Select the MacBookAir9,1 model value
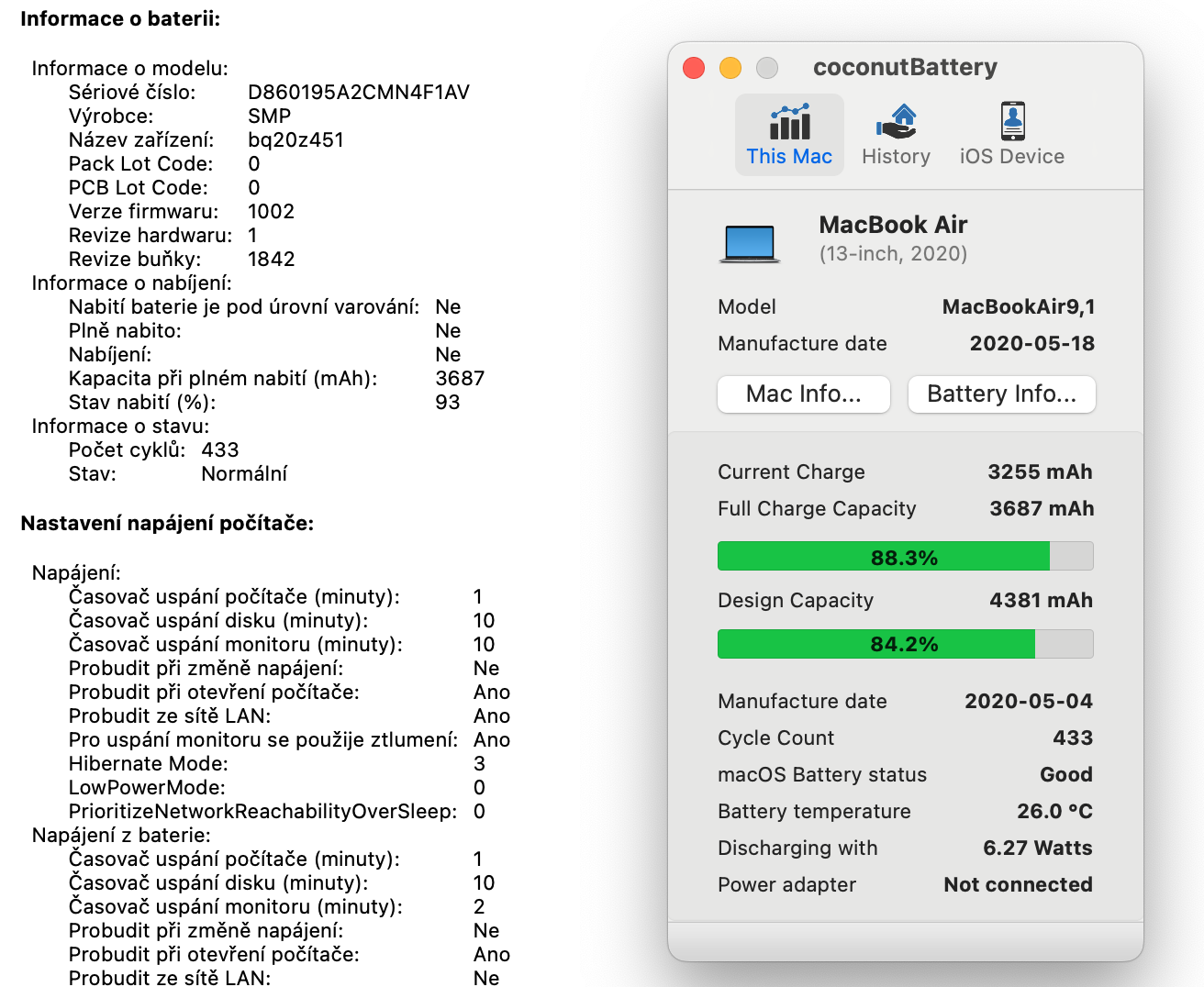Viewport: 1204px width, 987px height. (x=1018, y=306)
